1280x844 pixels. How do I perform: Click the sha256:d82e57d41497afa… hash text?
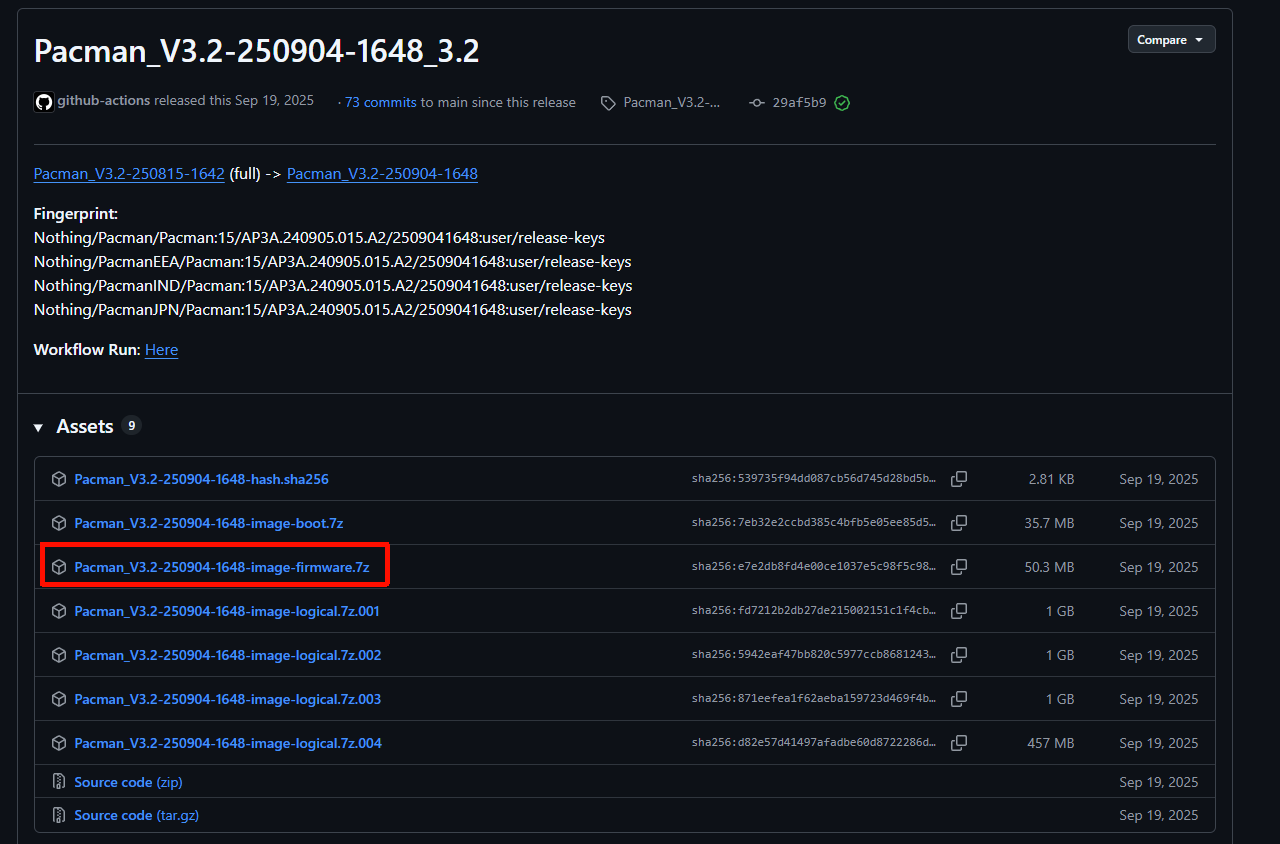click(x=814, y=743)
